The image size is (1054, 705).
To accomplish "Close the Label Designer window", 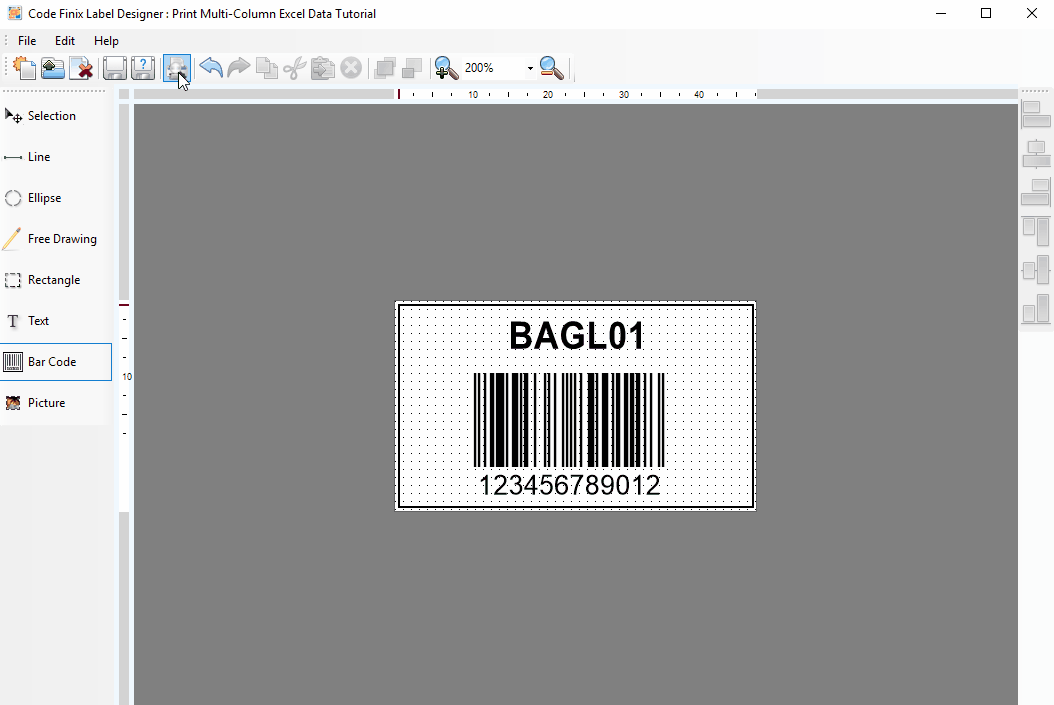I will coord(1032,13).
